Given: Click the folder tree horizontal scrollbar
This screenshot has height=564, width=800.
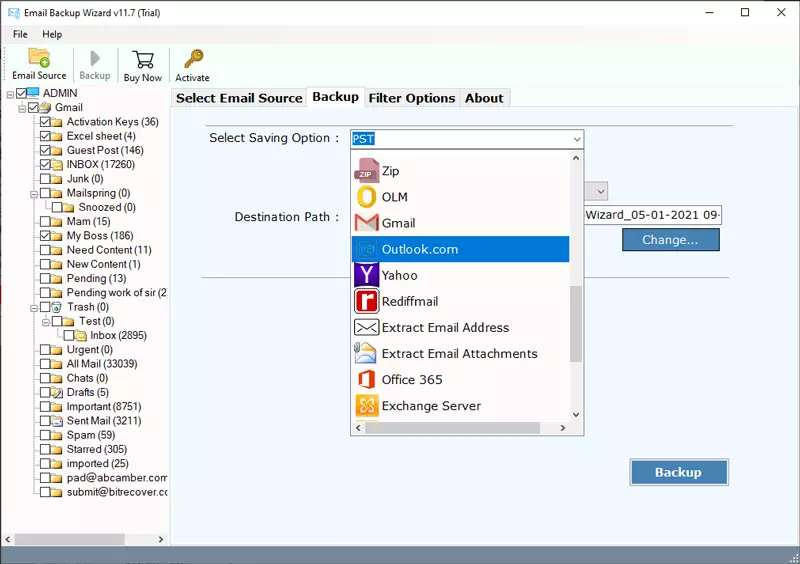Looking at the screenshot, I should pos(69,539).
